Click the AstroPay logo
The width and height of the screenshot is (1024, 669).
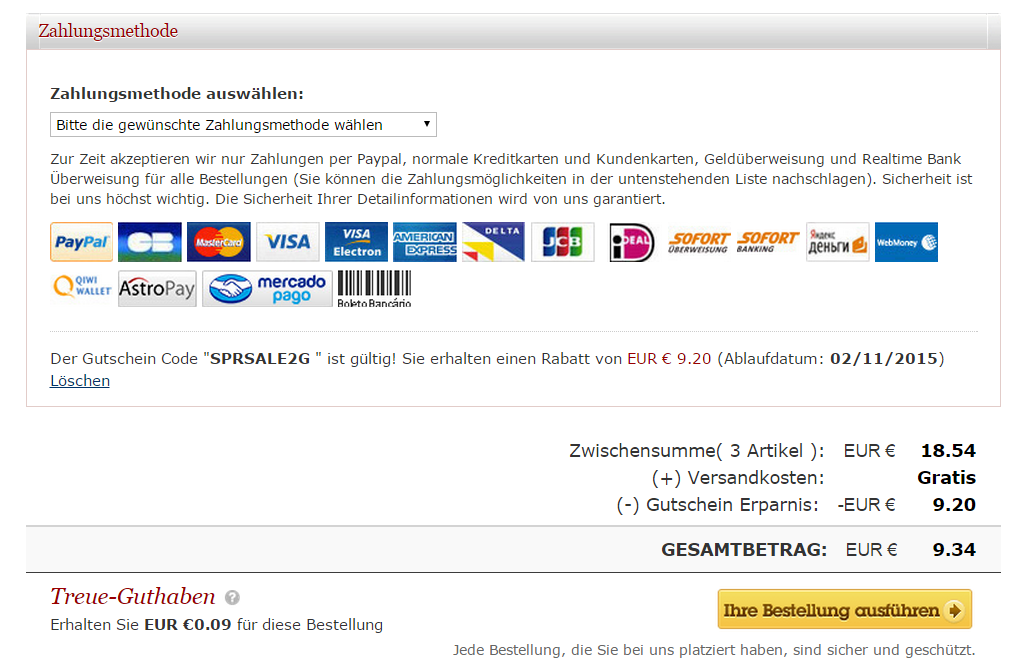point(157,288)
